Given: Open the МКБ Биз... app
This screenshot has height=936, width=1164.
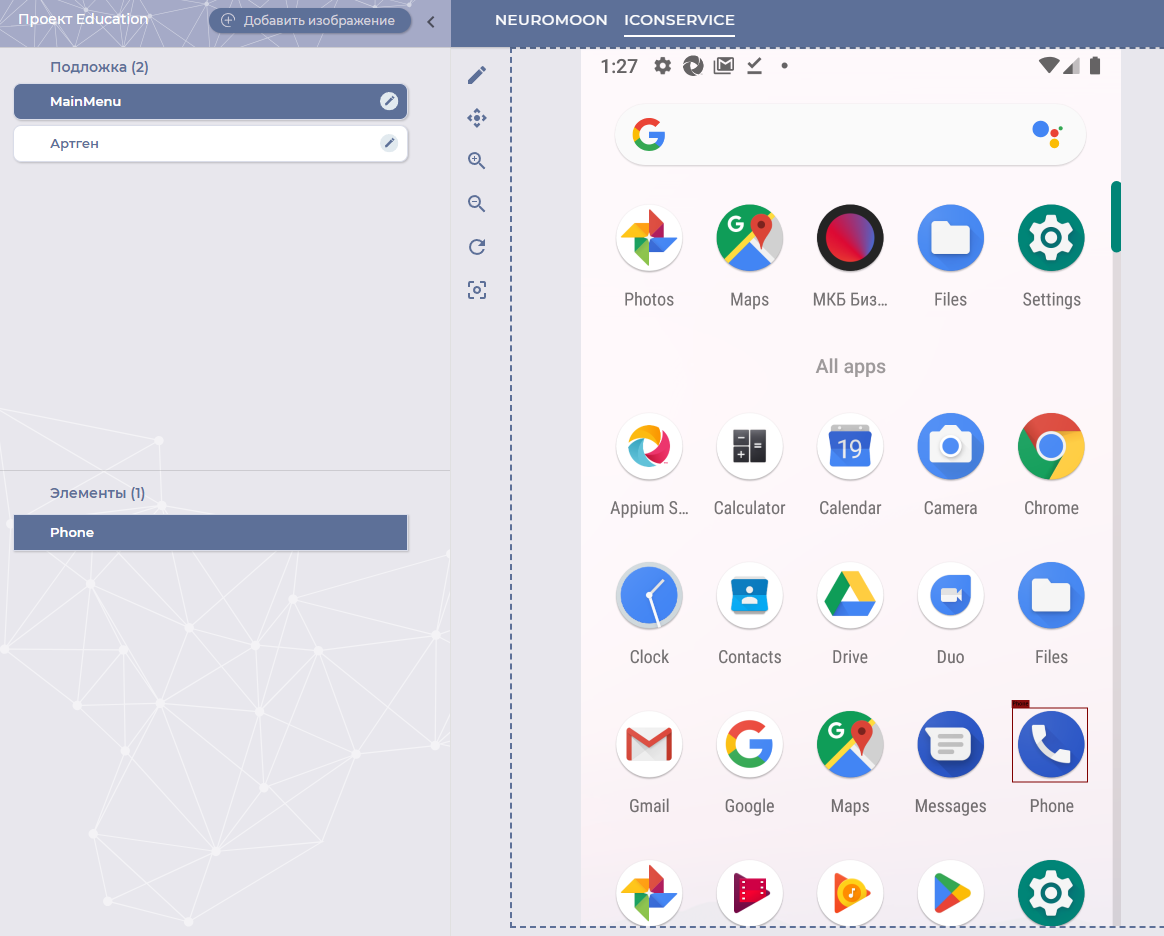Looking at the screenshot, I should coord(850,238).
